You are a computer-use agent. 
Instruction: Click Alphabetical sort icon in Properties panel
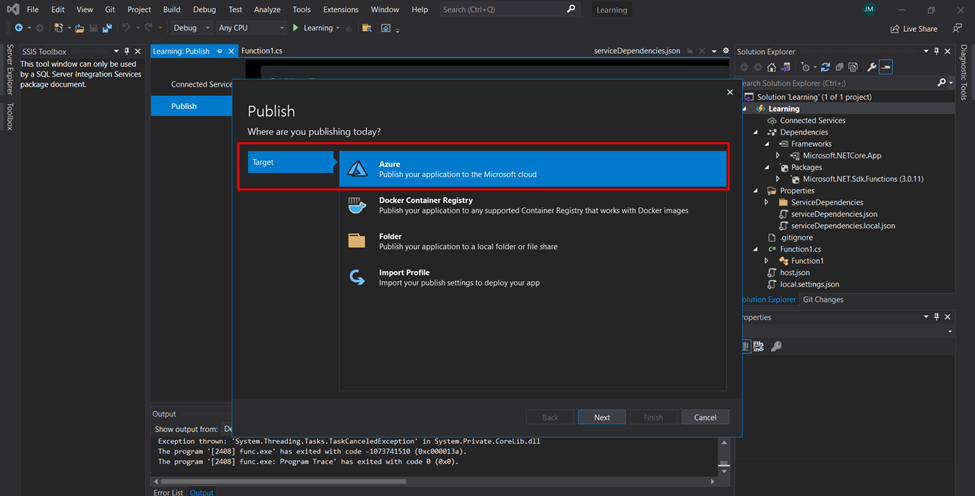[x=759, y=347]
